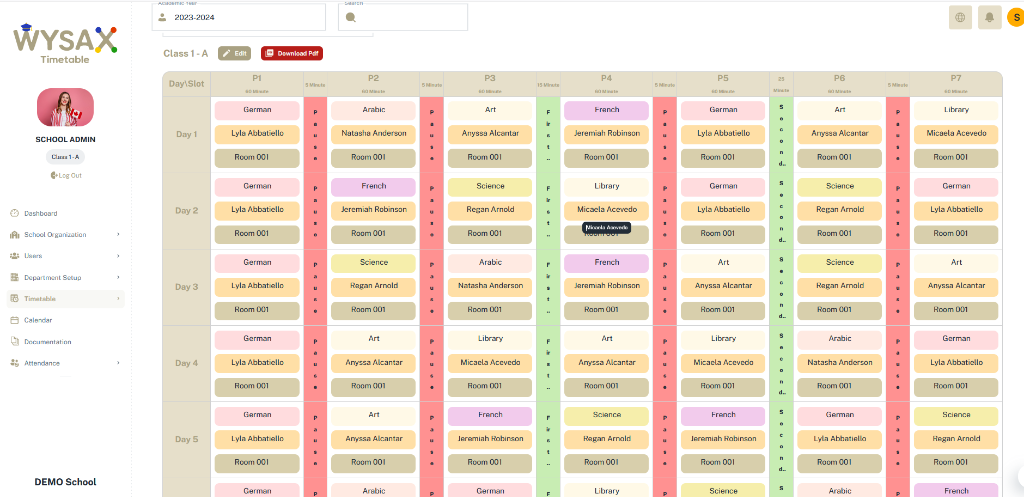This screenshot has width=1024, height=497.
Task: Click French subject in Day 1 P4
Action: 607,110
